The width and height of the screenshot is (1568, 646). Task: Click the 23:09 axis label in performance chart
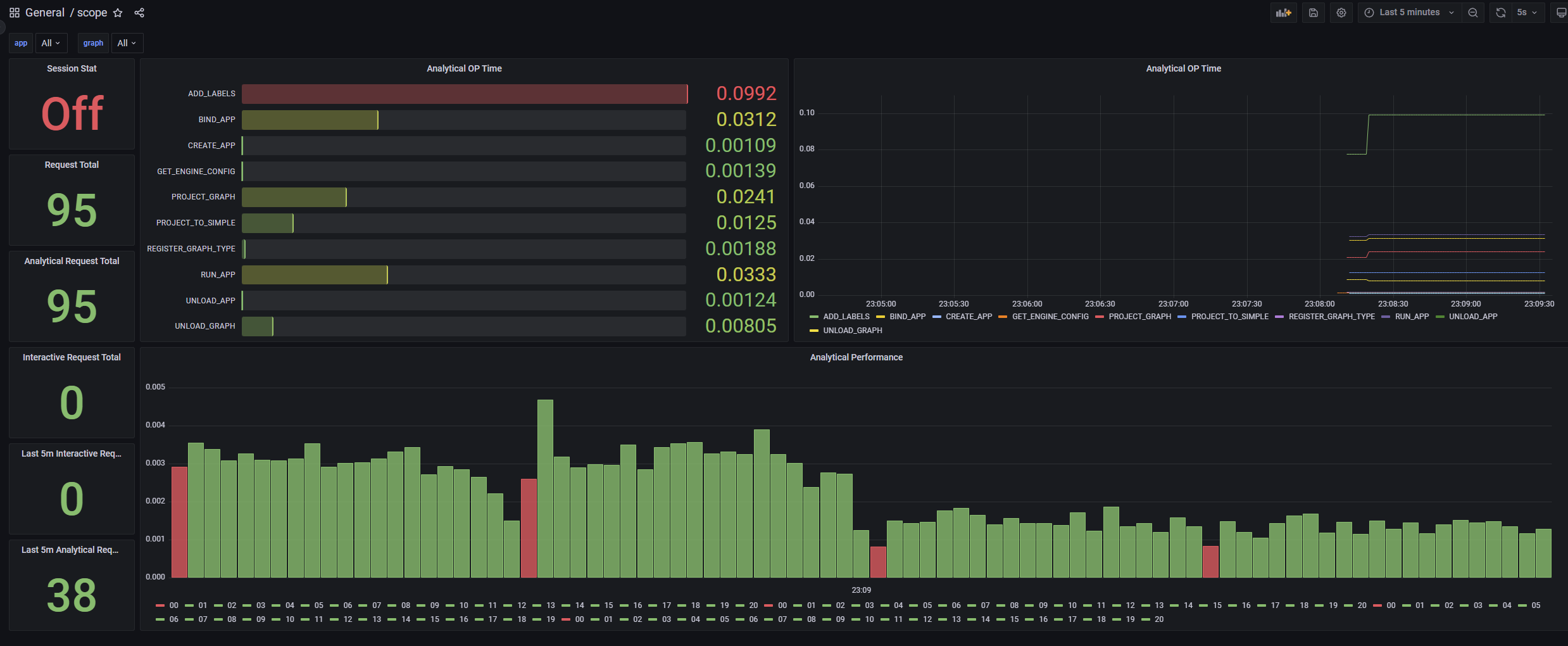(x=861, y=590)
